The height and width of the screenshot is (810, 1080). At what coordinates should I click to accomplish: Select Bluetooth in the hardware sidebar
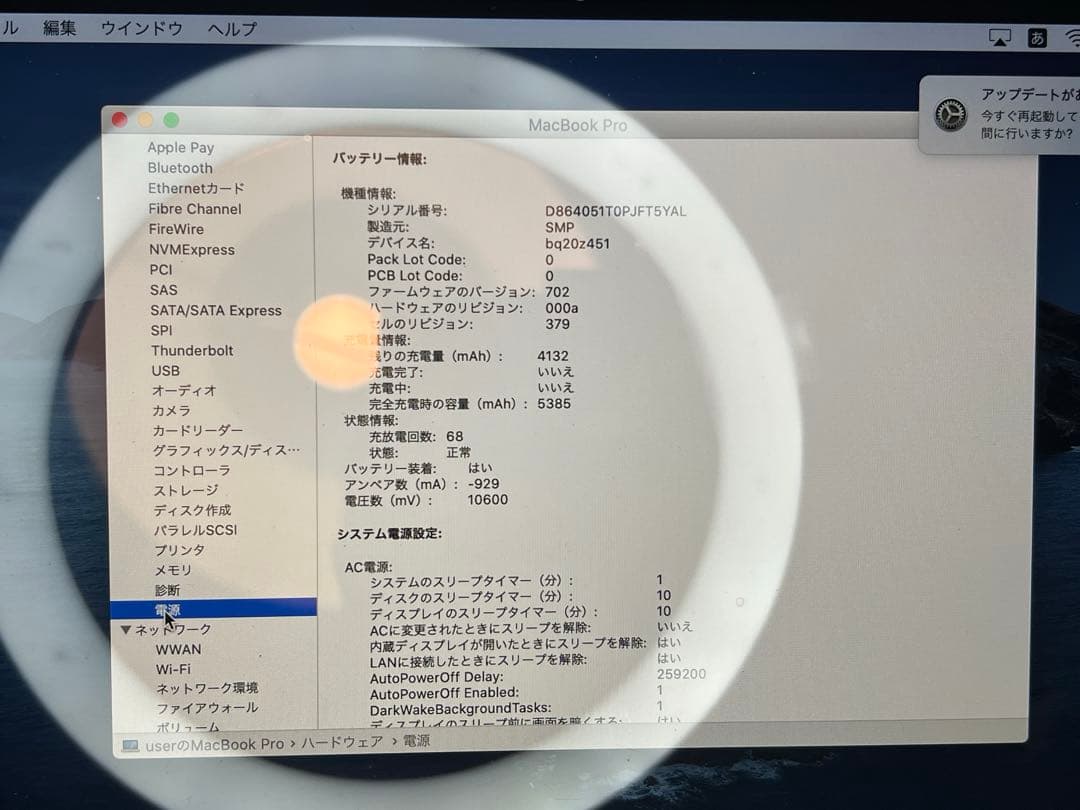click(x=180, y=168)
